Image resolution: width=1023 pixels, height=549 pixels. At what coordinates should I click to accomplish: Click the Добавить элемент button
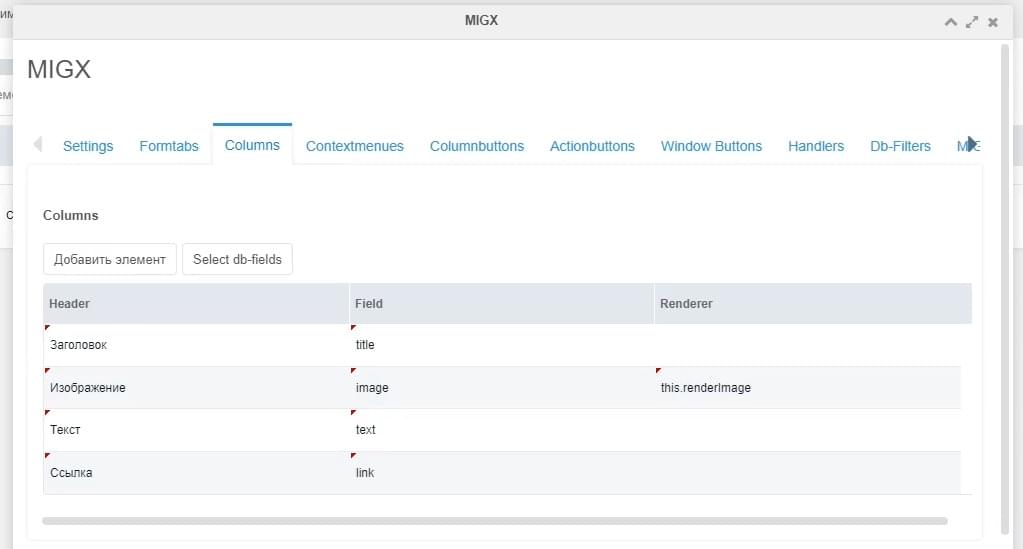[110, 259]
